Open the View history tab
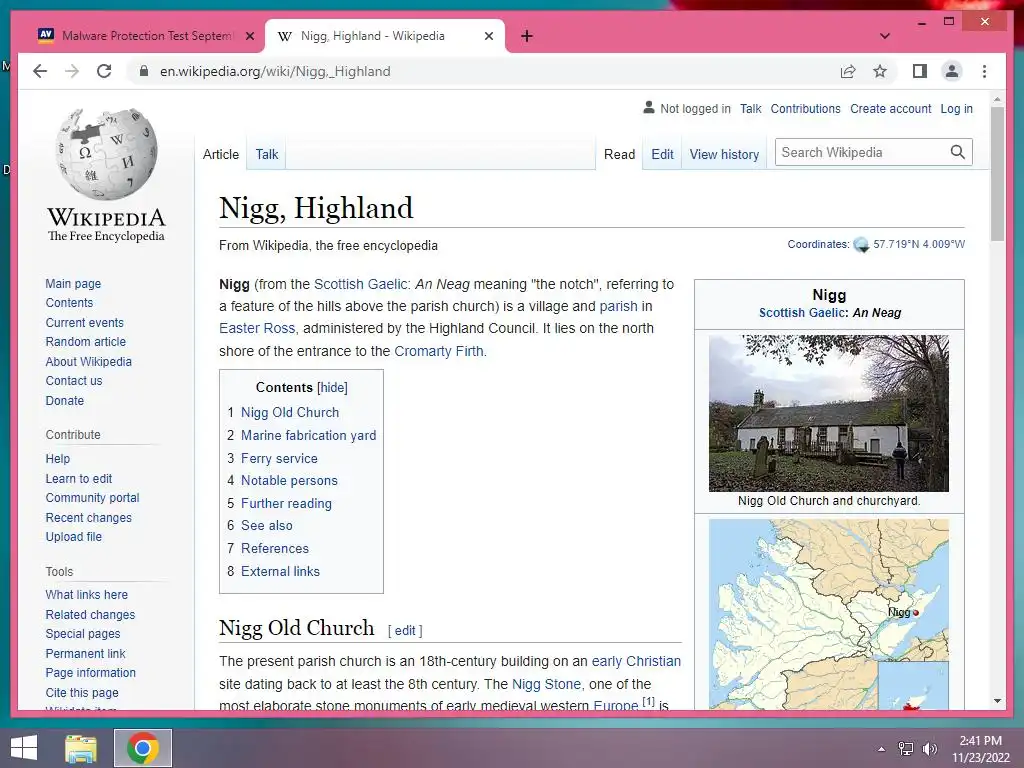Image resolution: width=1024 pixels, height=768 pixels. coord(724,154)
